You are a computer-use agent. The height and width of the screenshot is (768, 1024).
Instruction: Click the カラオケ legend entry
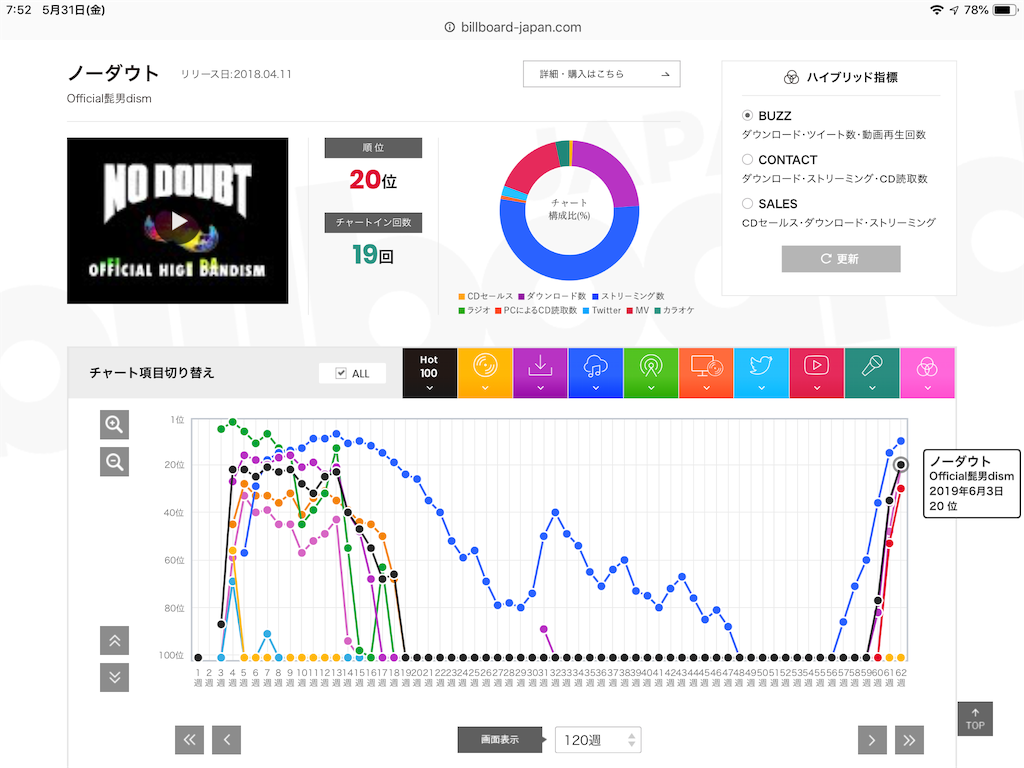click(675, 311)
